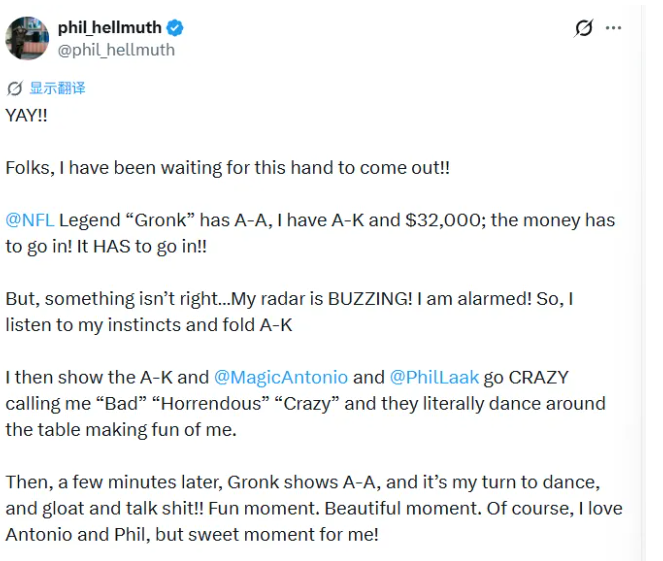The width and height of the screenshot is (663, 561).
Task: Click the small icon beside 显示翻译
Action: tap(15, 88)
